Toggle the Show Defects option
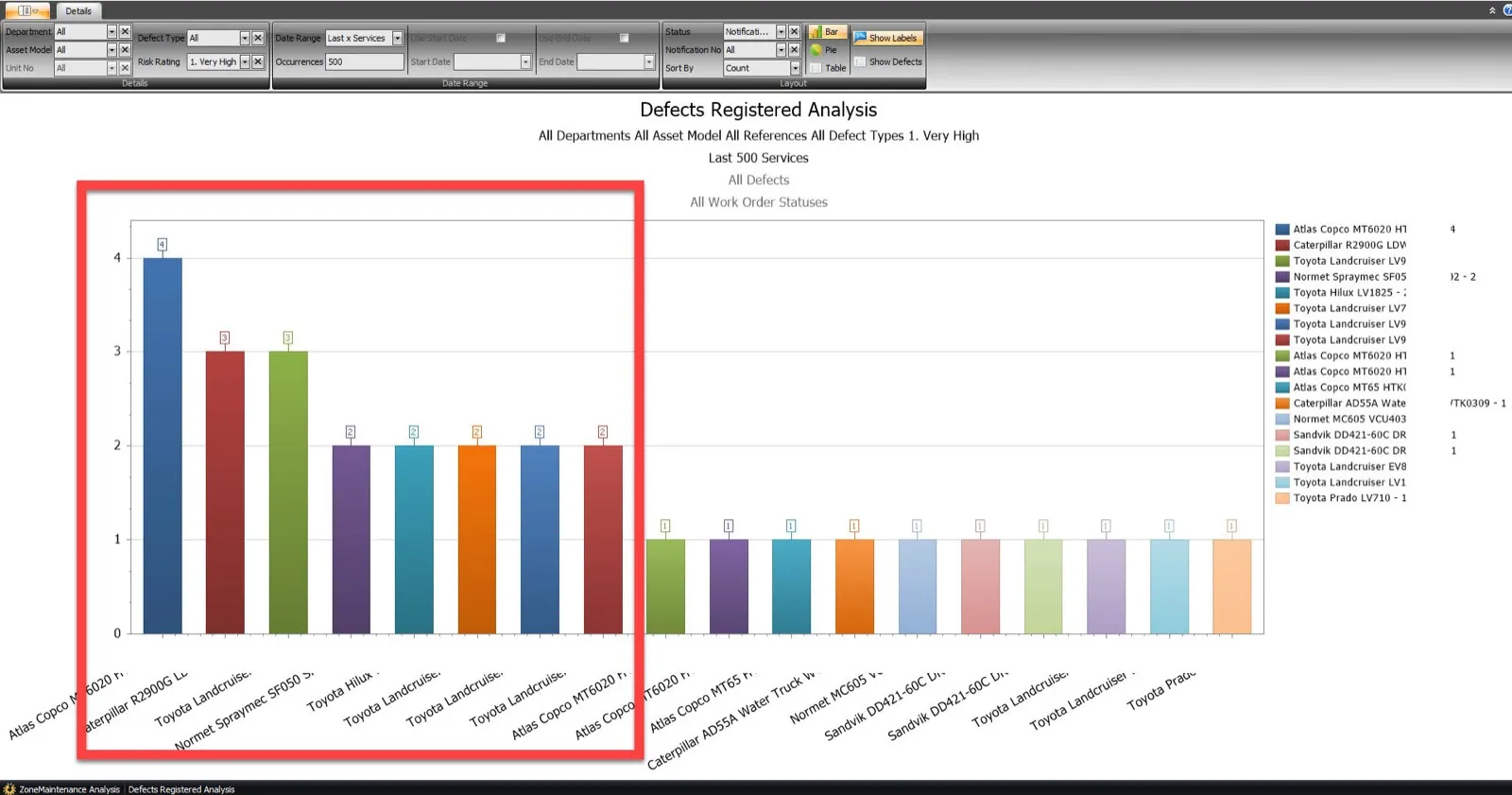Screen dimensions: 1512x795 click(887, 61)
